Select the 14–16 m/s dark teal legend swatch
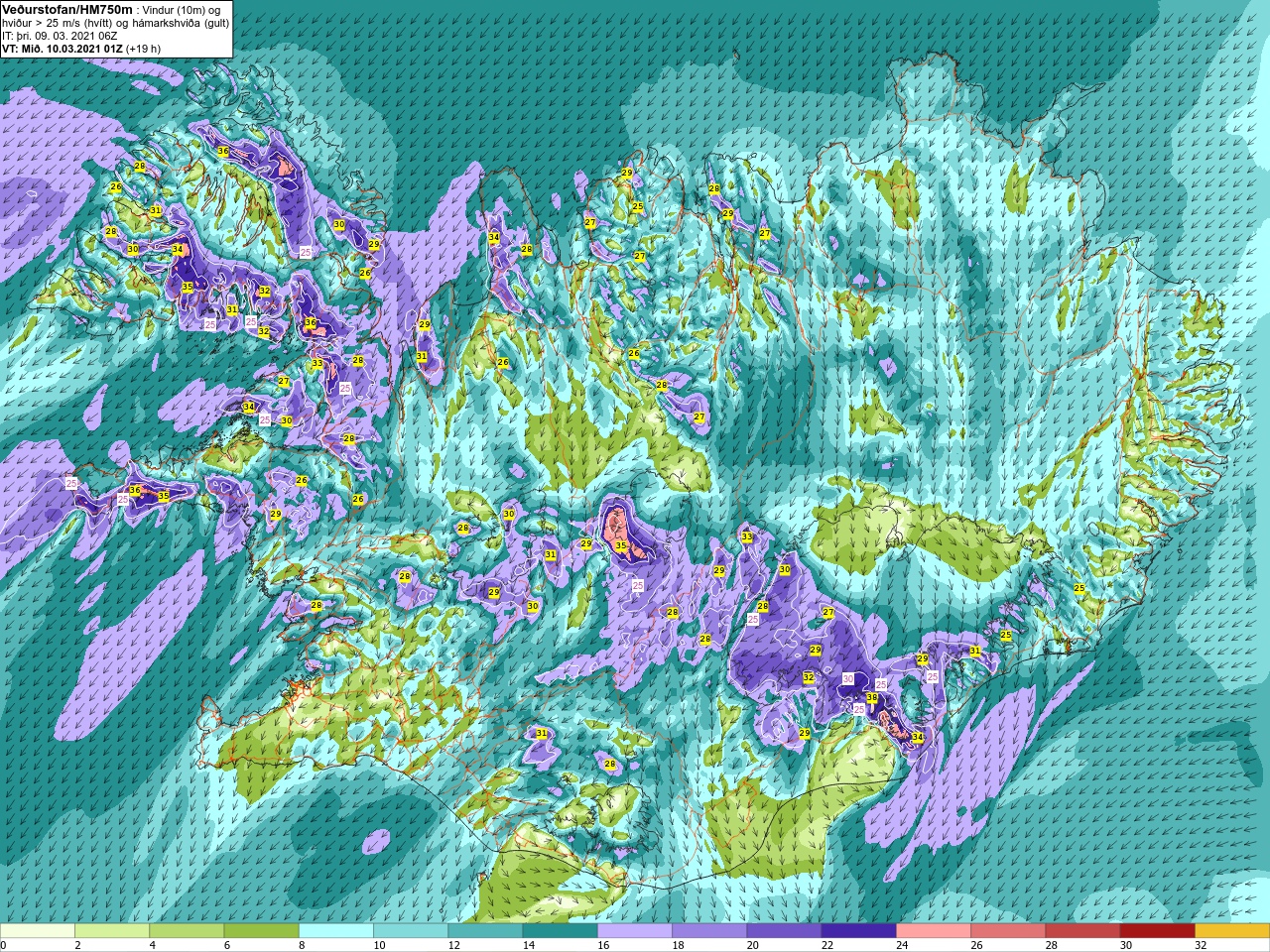 (561, 931)
